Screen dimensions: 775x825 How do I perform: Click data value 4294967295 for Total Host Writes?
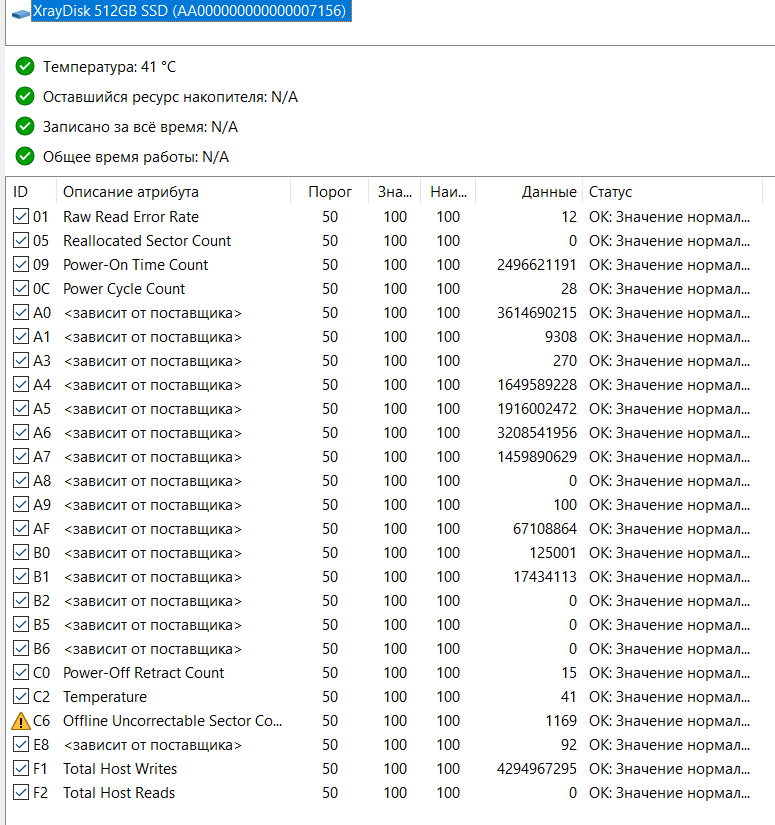click(537, 769)
